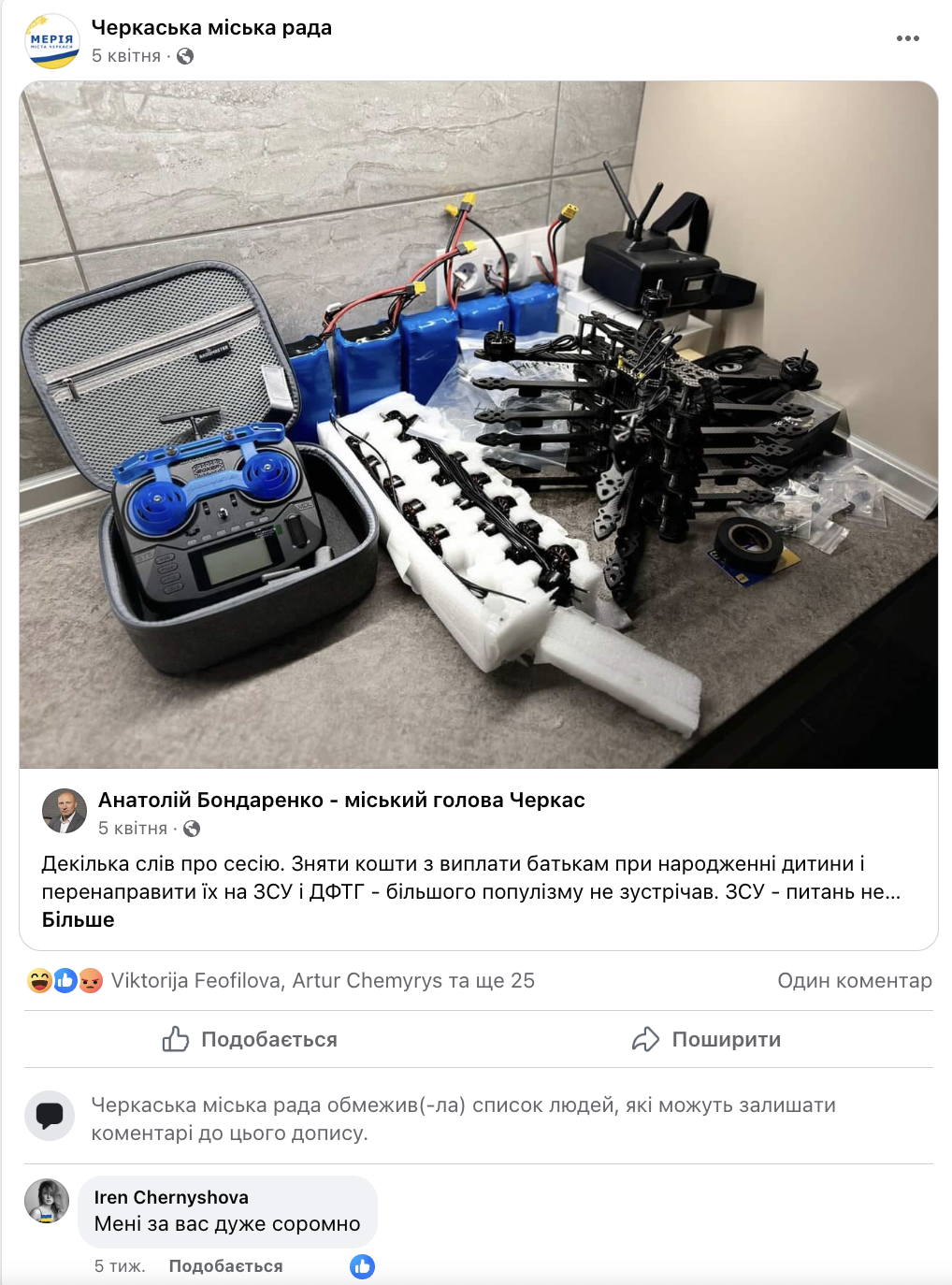Image resolution: width=952 pixels, height=1285 pixels.
Task: Expand the post text with Більше
Action: coord(78,919)
